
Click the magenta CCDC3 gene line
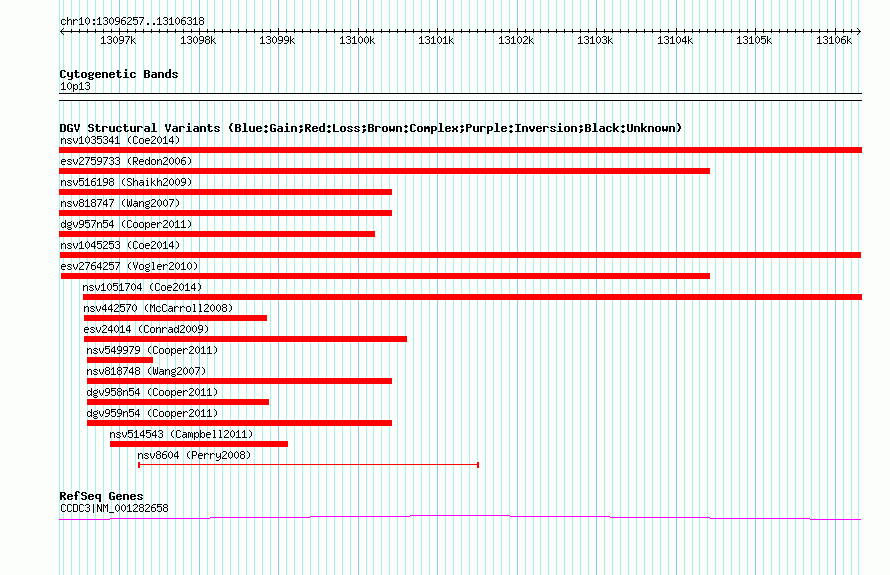pos(460,517)
